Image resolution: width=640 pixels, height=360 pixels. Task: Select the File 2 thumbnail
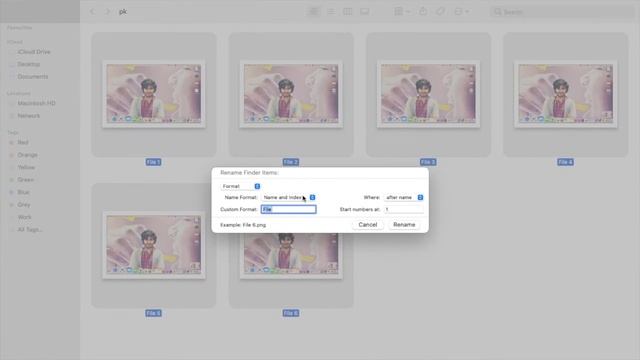pos(291,94)
